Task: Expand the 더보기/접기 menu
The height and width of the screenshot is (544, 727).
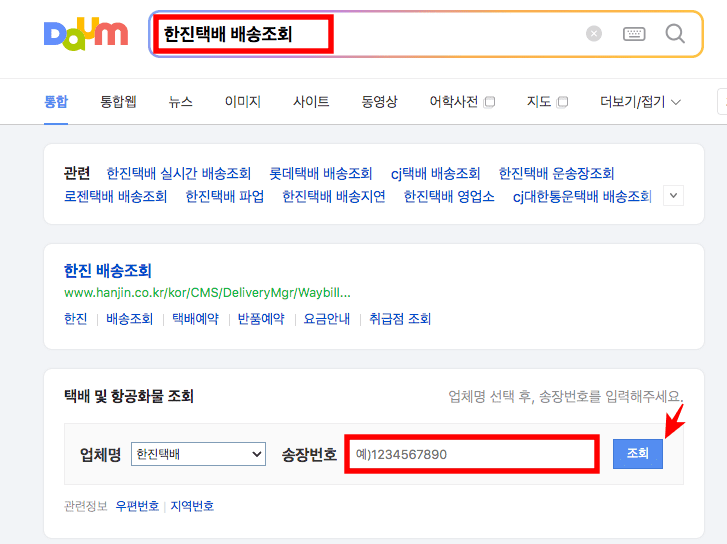Action: [640, 102]
